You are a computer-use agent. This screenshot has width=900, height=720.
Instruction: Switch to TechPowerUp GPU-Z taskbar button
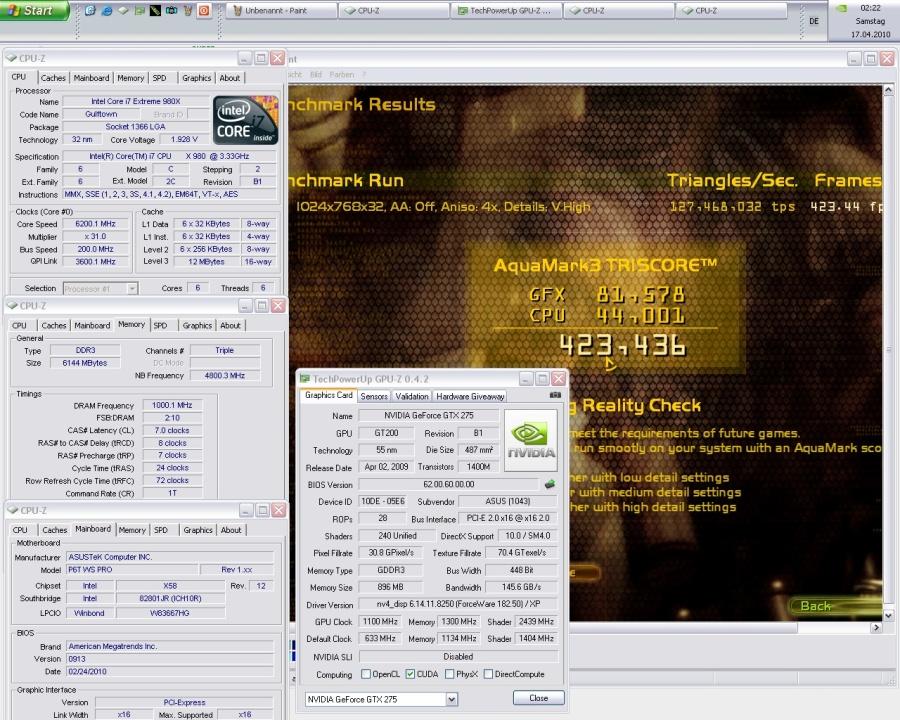click(506, 10)
